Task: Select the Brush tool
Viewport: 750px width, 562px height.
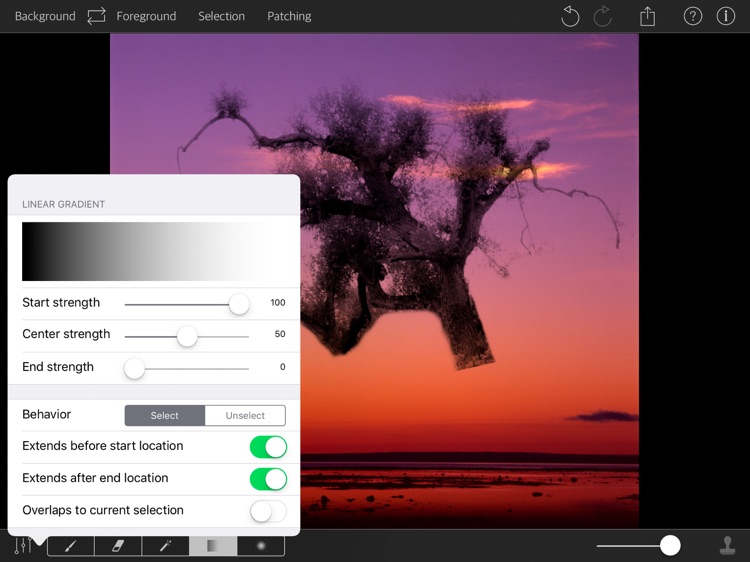Action: point(71,546)
